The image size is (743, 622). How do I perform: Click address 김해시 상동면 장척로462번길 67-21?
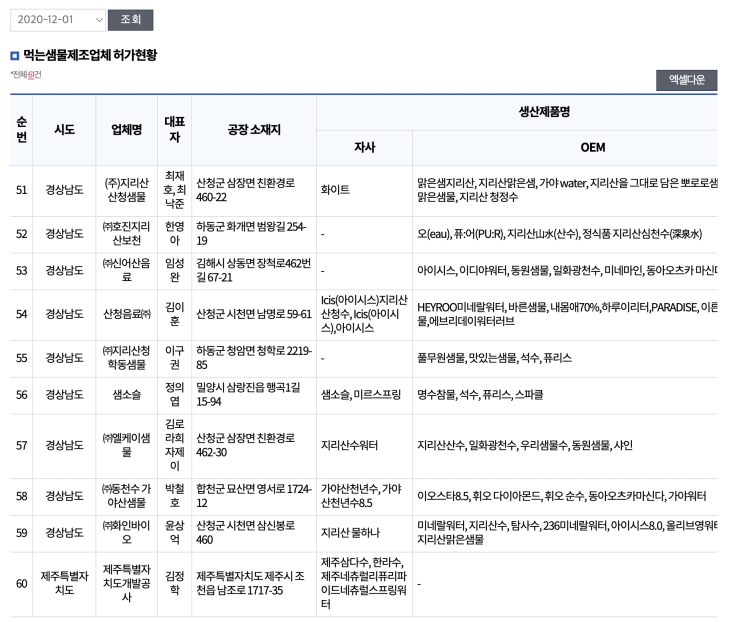click(254, 270)
